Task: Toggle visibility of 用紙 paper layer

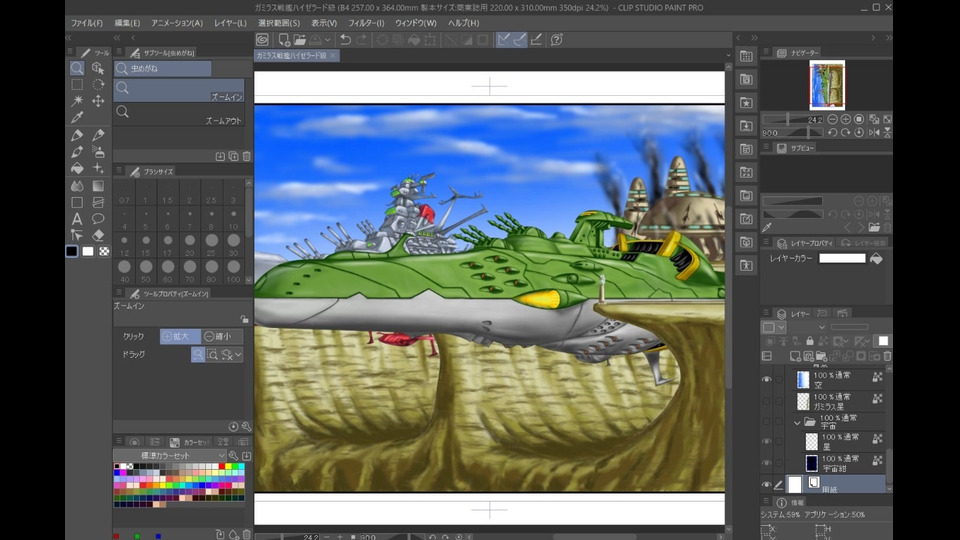Action: point(767,484)
